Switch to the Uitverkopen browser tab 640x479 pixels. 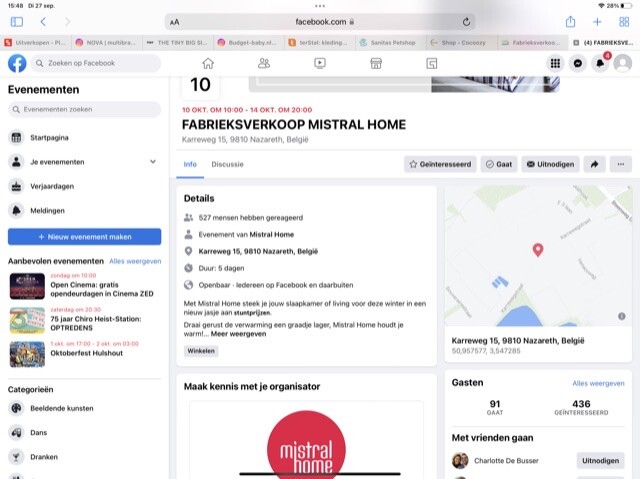(x=35, y=42)
